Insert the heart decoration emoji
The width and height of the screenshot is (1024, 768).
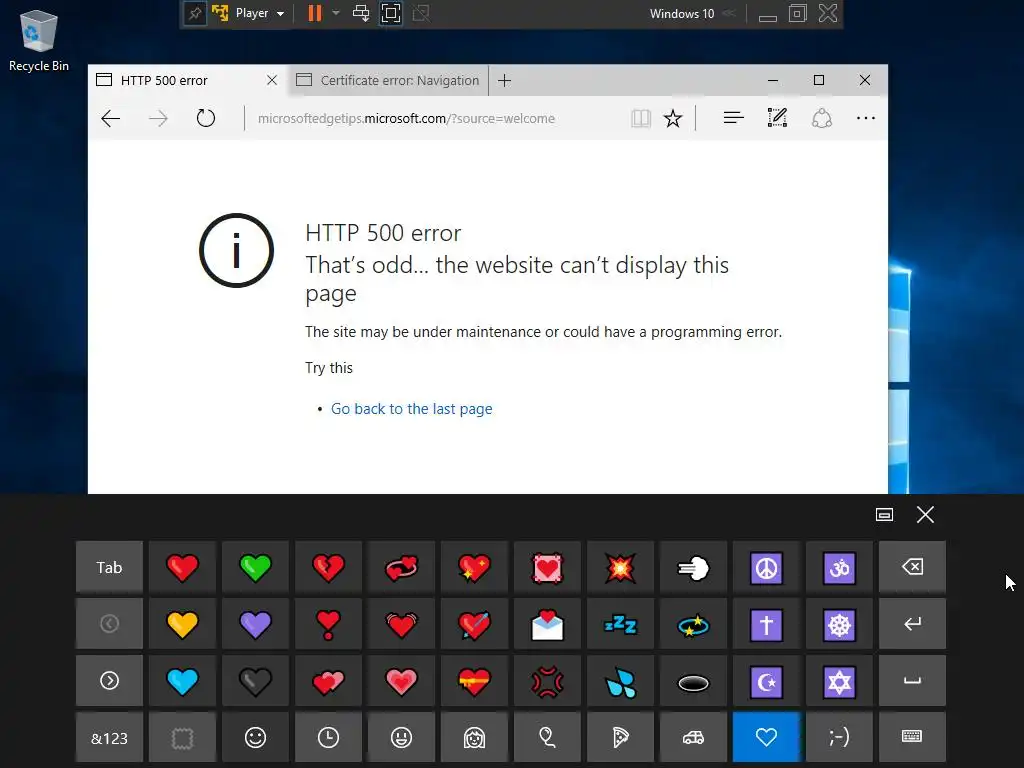(x=547, y=568)
